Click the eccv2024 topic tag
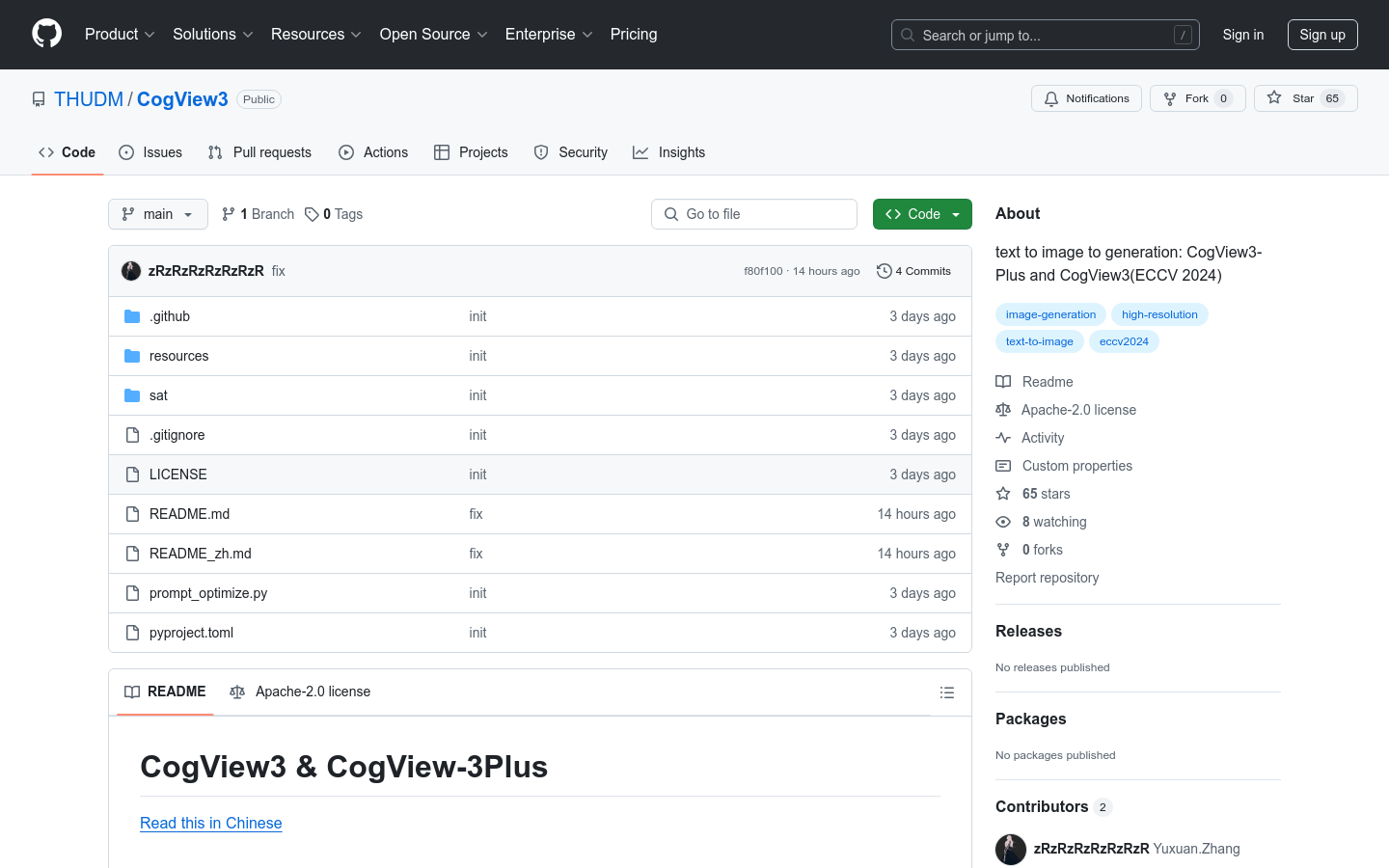The height and width of the screenshot is (868, 1389). (1124, 341)
